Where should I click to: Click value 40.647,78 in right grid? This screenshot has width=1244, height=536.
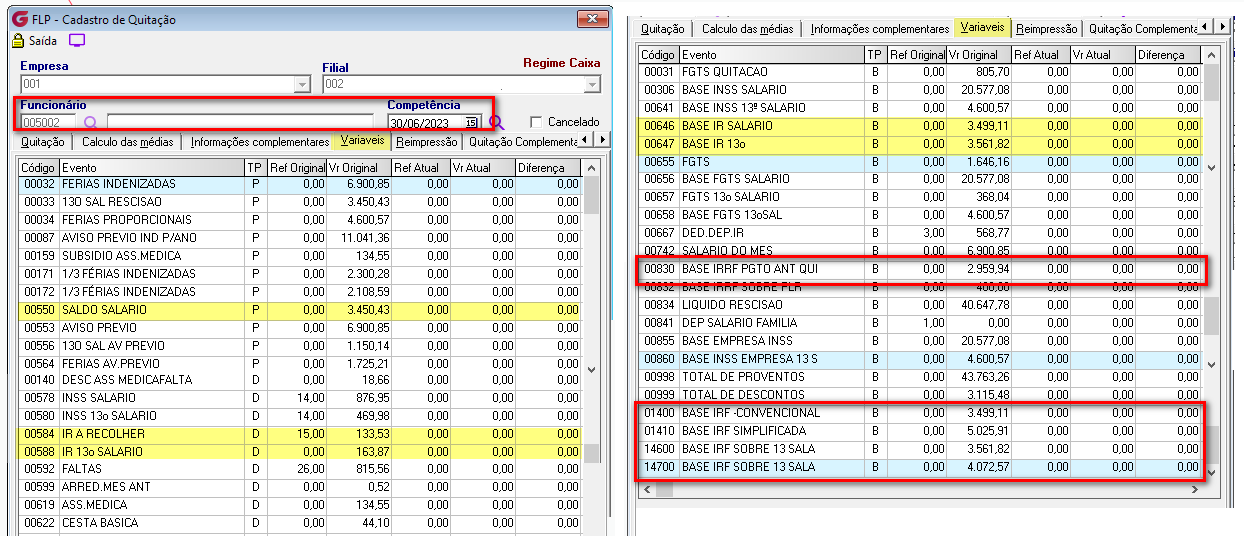click(x=982, y=305)
